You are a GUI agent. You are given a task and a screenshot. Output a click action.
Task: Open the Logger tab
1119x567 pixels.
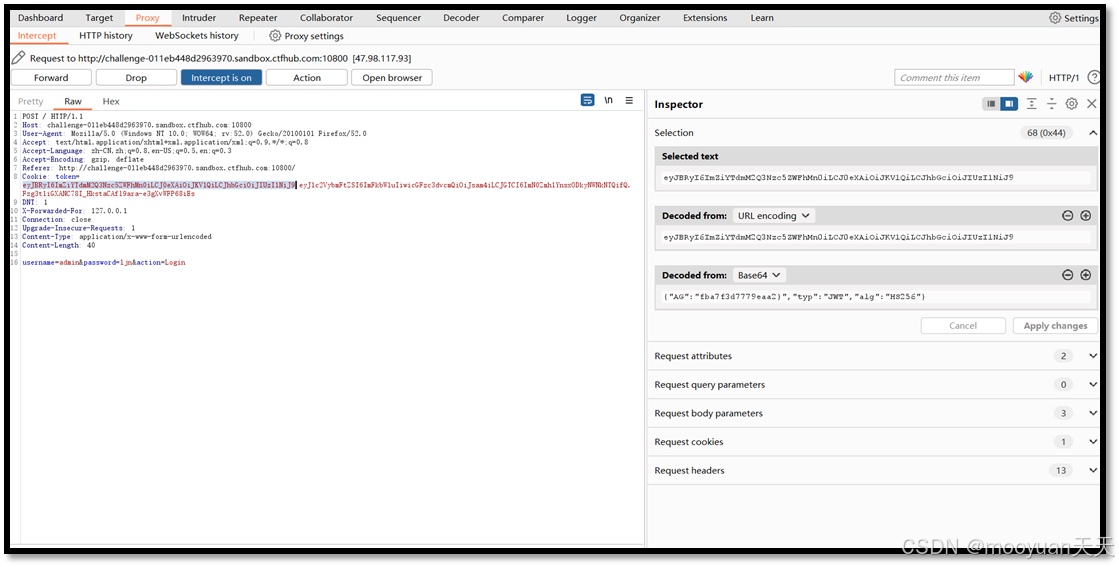click(582, 18)
